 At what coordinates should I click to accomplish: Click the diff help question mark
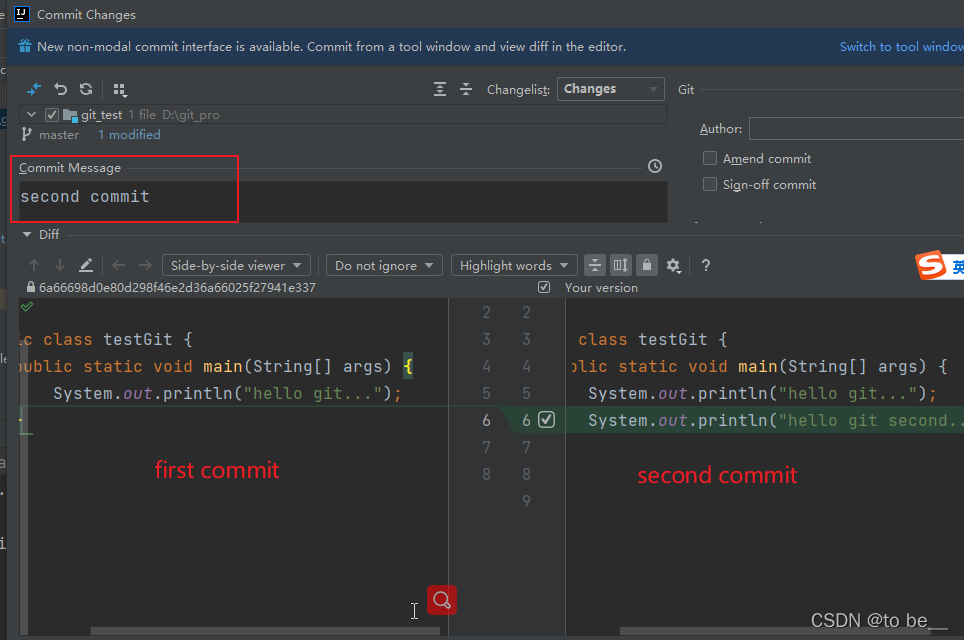706,265
